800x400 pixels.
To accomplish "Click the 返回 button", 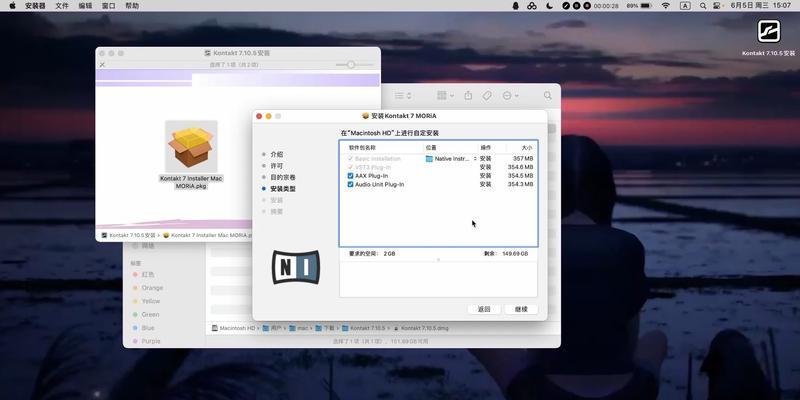I will point(484,309).
